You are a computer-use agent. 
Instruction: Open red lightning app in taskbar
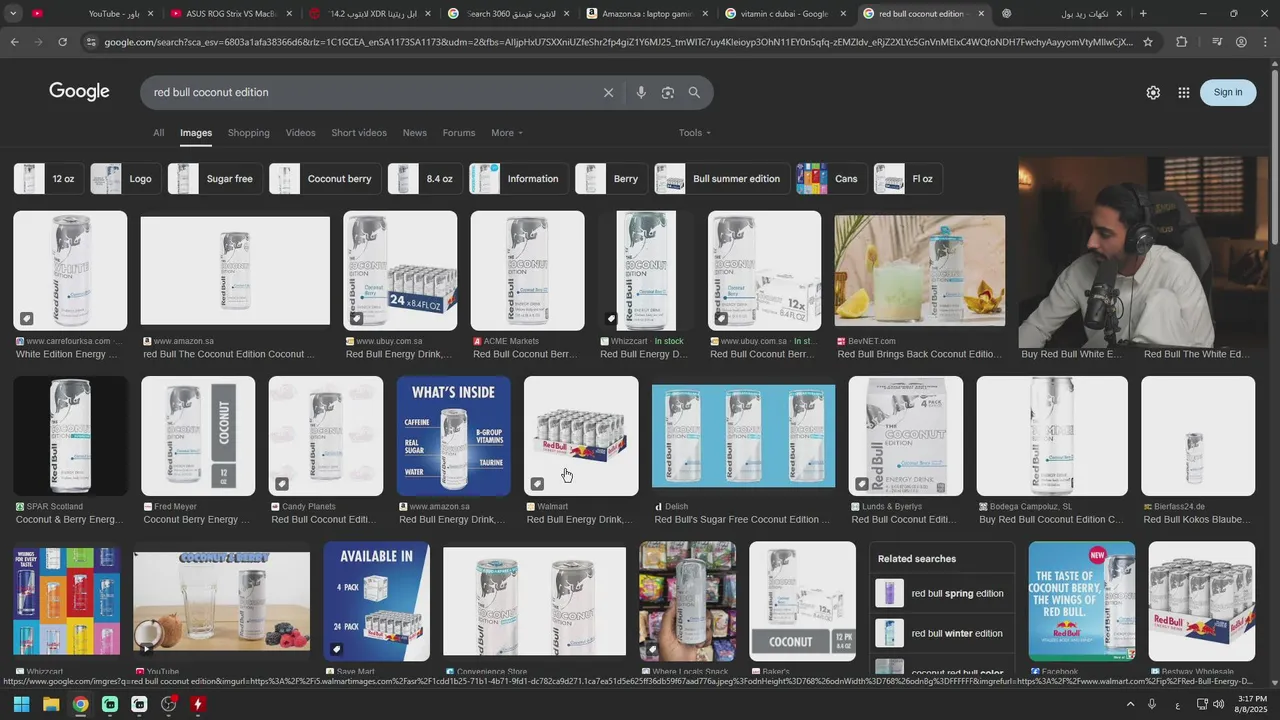(x=198, y=704)
